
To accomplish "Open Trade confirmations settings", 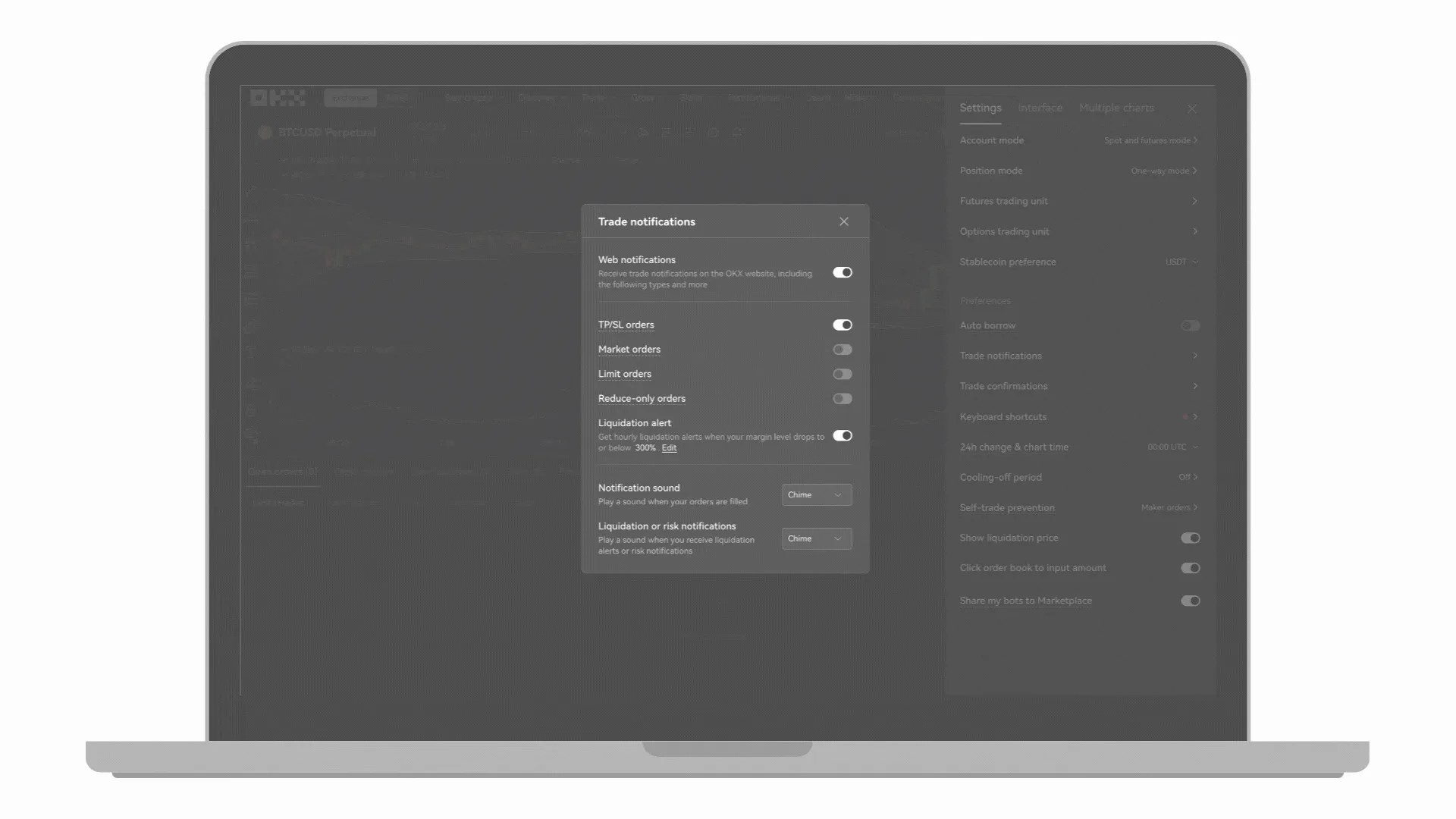I will point(1079,386).
